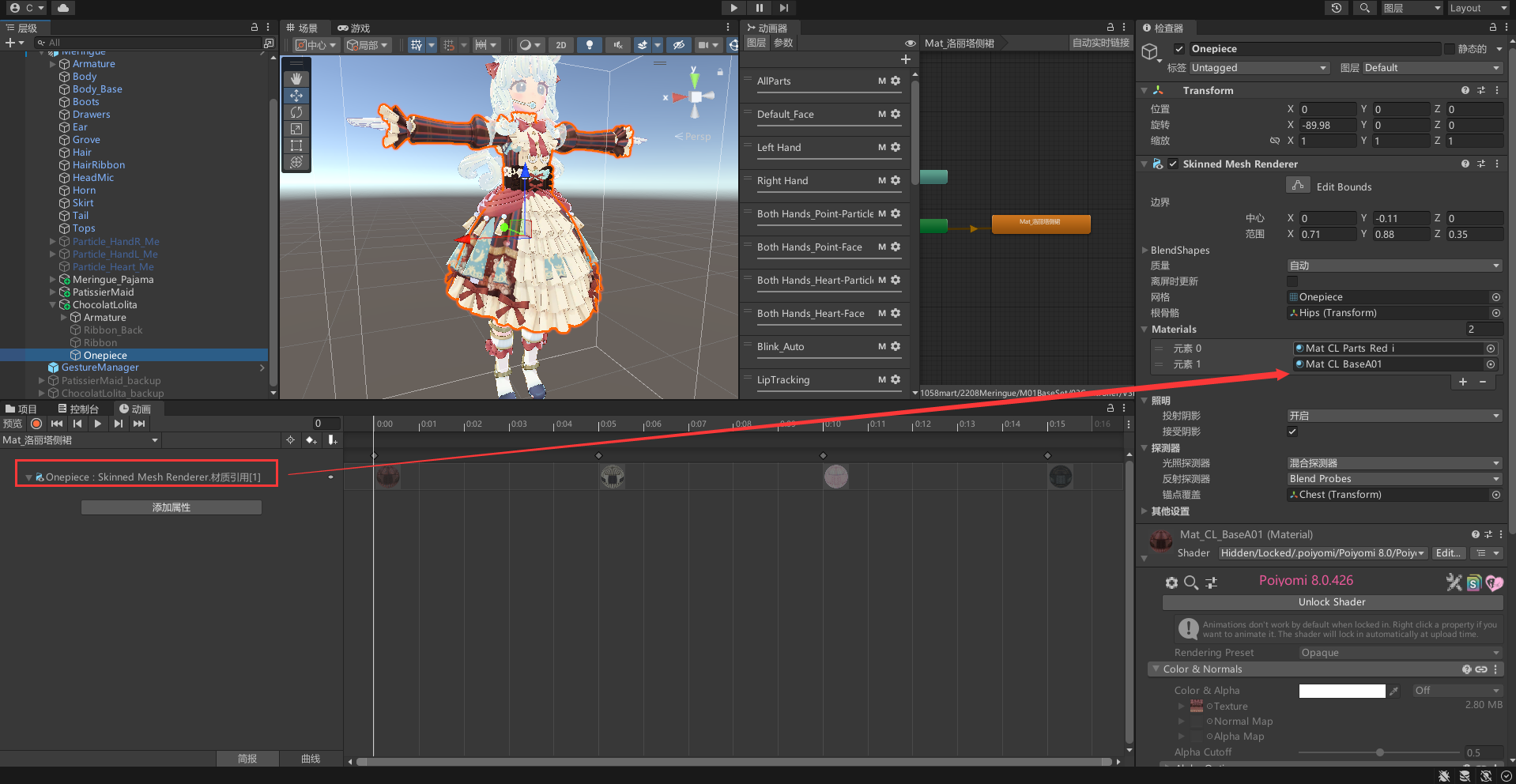Click the Add Keyframe icon
1516x784 pixels.
(x=311, y=440)
